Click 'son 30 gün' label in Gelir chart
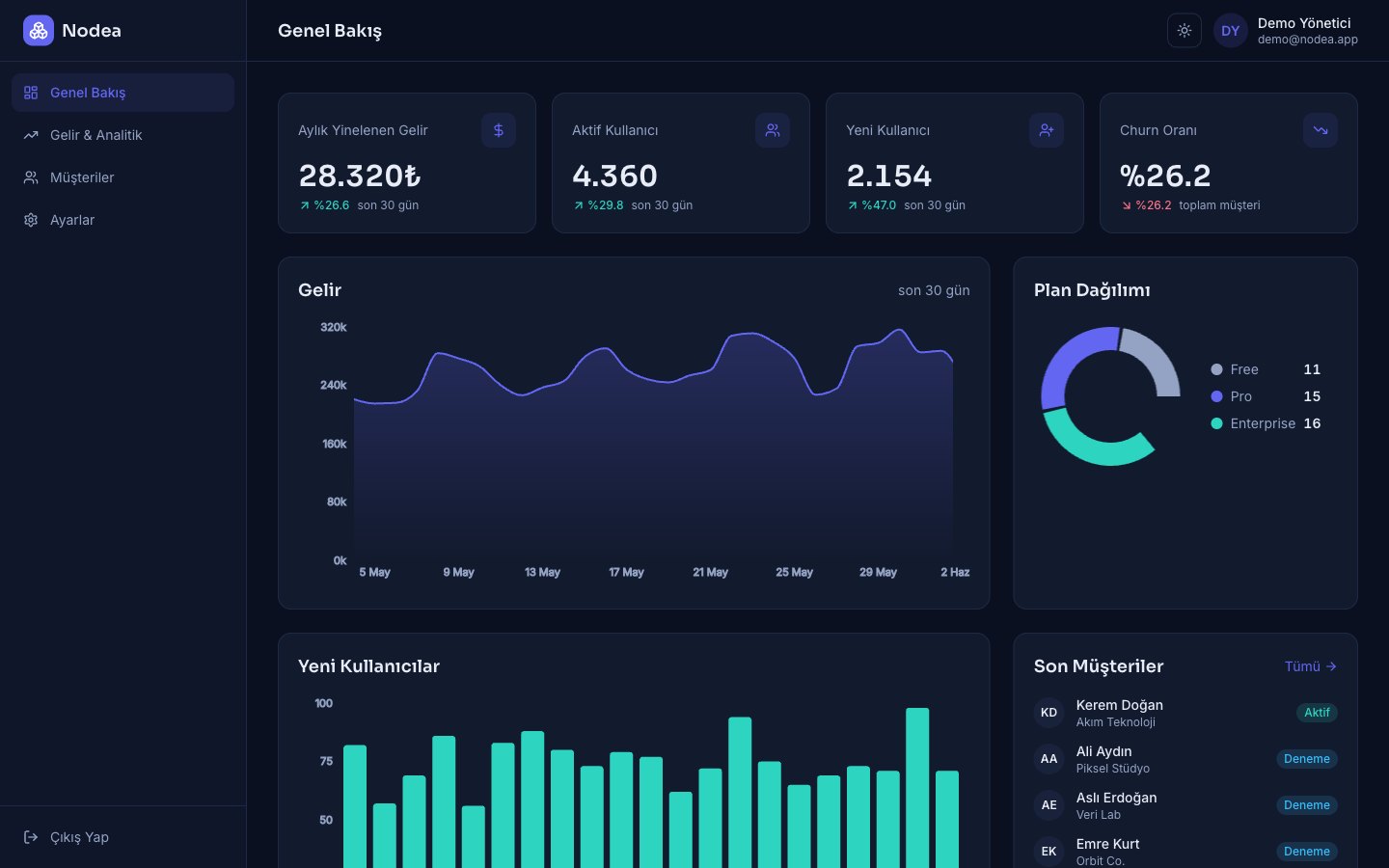1389x868 pixels. (934, 290)
